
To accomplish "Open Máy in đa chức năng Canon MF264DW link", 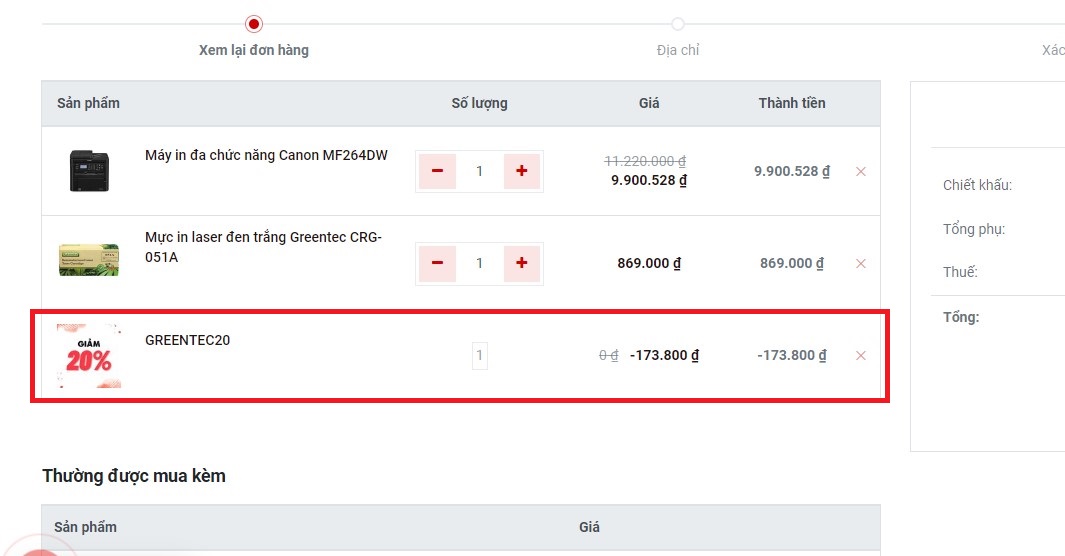I will pos(266,155).
